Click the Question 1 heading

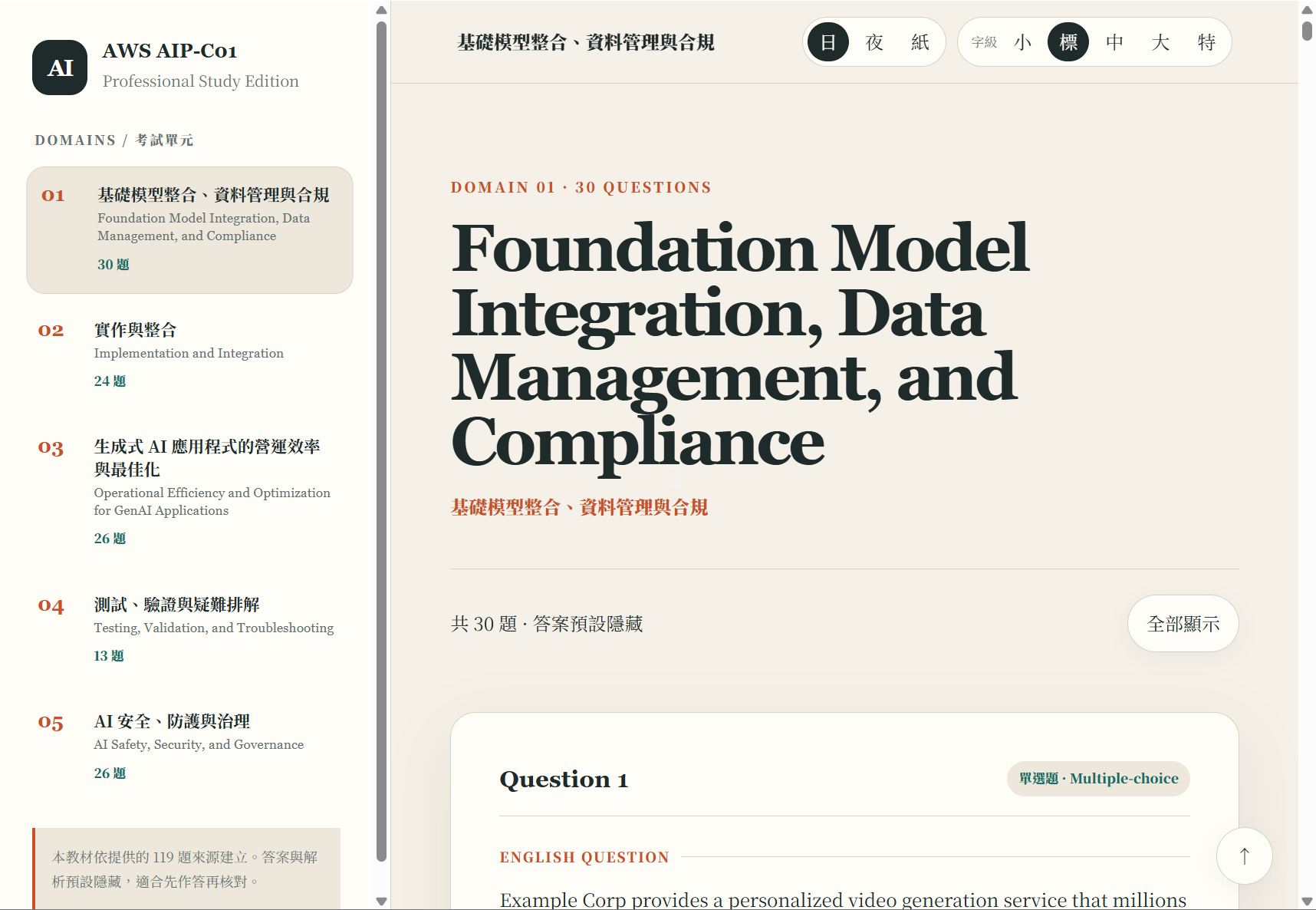[564, 780]
